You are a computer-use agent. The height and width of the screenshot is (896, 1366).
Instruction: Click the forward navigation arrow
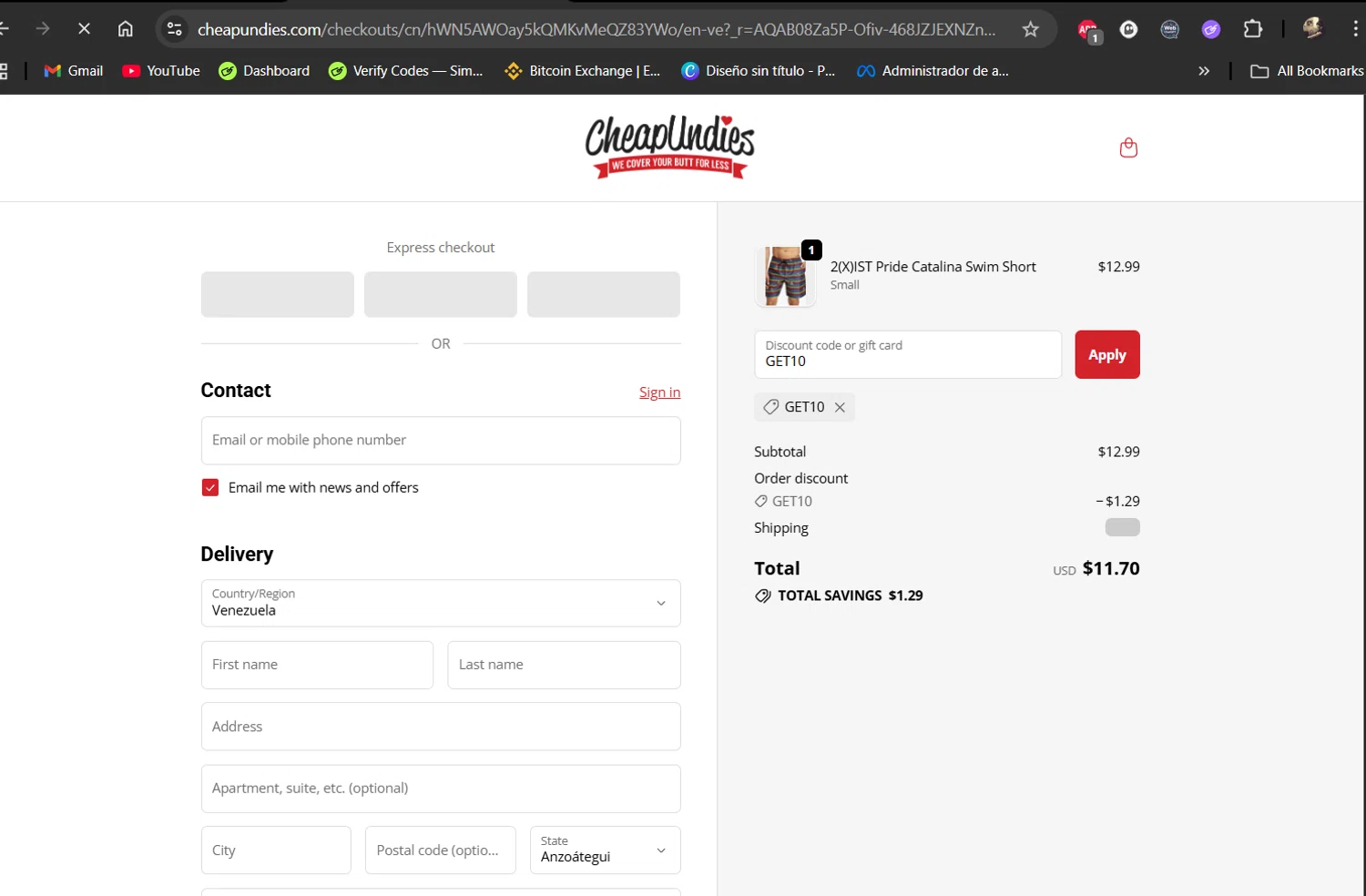(43, 29)
